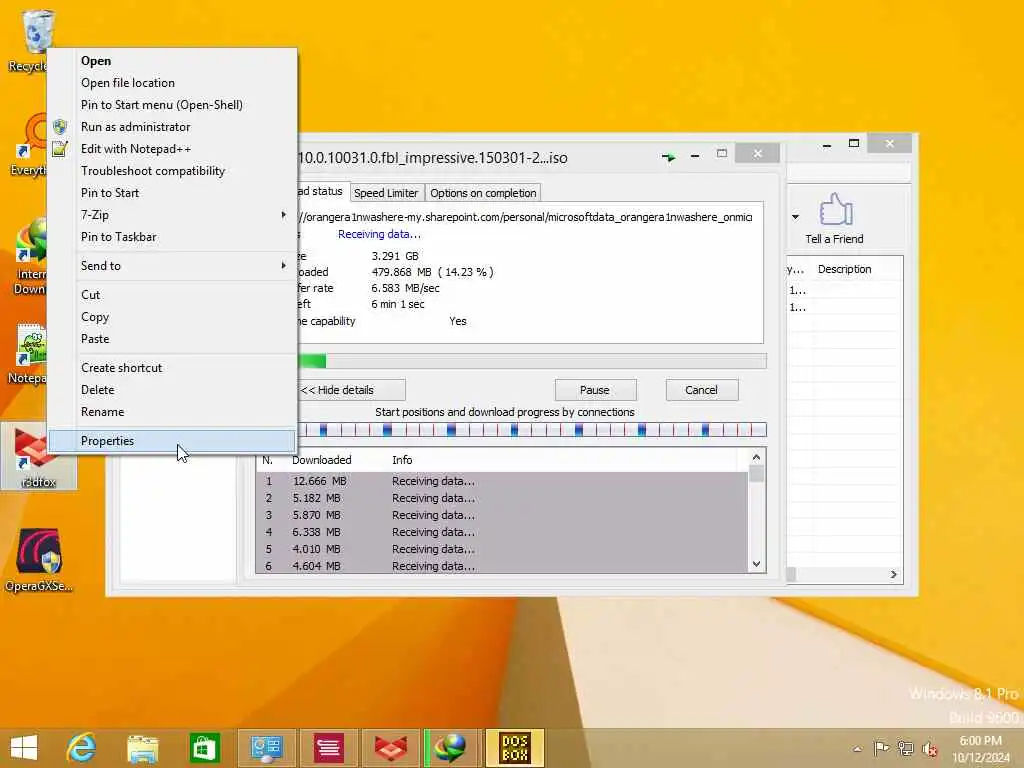This screenshot has height=768, width=1024.
Task: Select Troubleshoot compatibility
Action: [x=172, y=171]
